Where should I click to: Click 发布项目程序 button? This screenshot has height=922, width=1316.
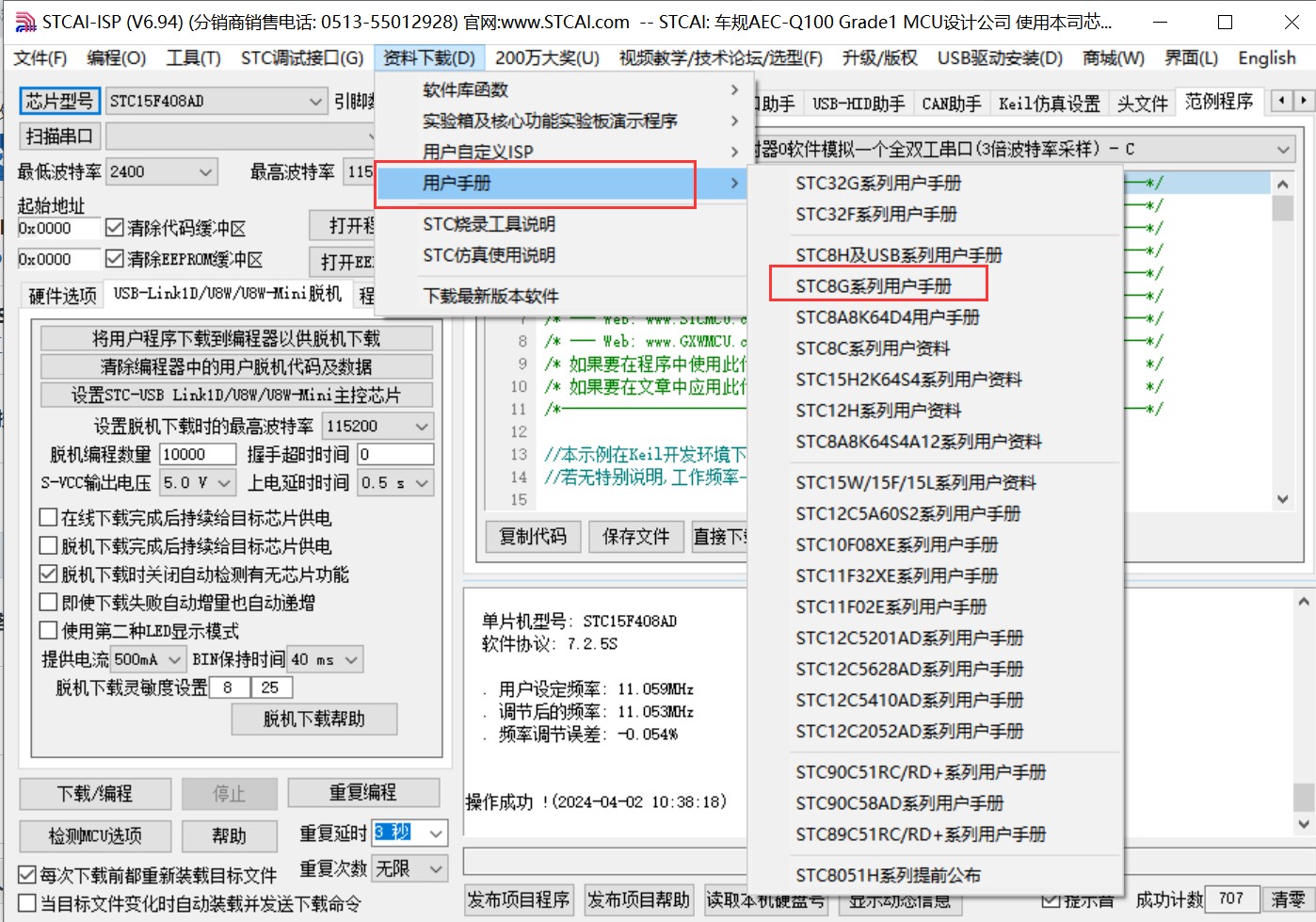pyautogui.click(x=519, y=899)
